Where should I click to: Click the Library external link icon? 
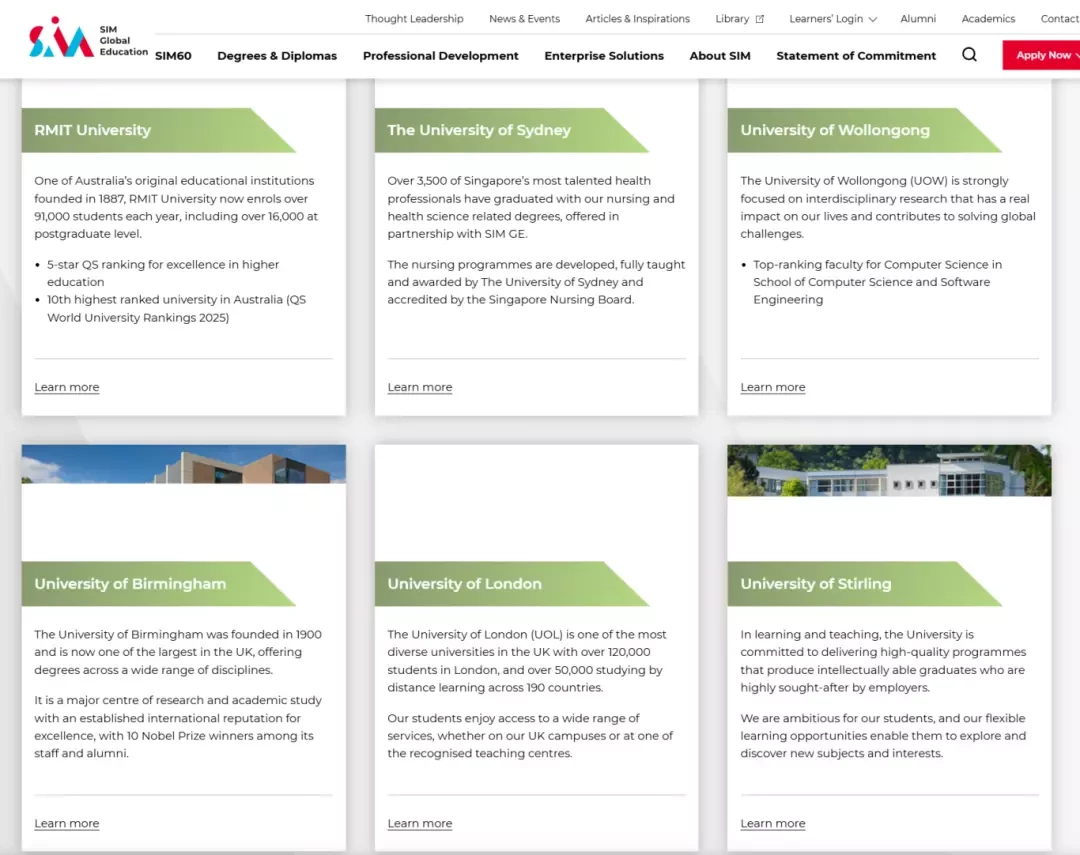point(760,19)
